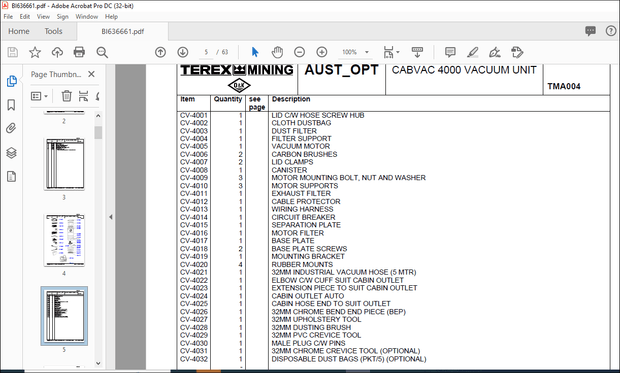The image size is (620, 373).
Task: Close the Page Thumbnails panel
Action: click(x=91, y=74)
